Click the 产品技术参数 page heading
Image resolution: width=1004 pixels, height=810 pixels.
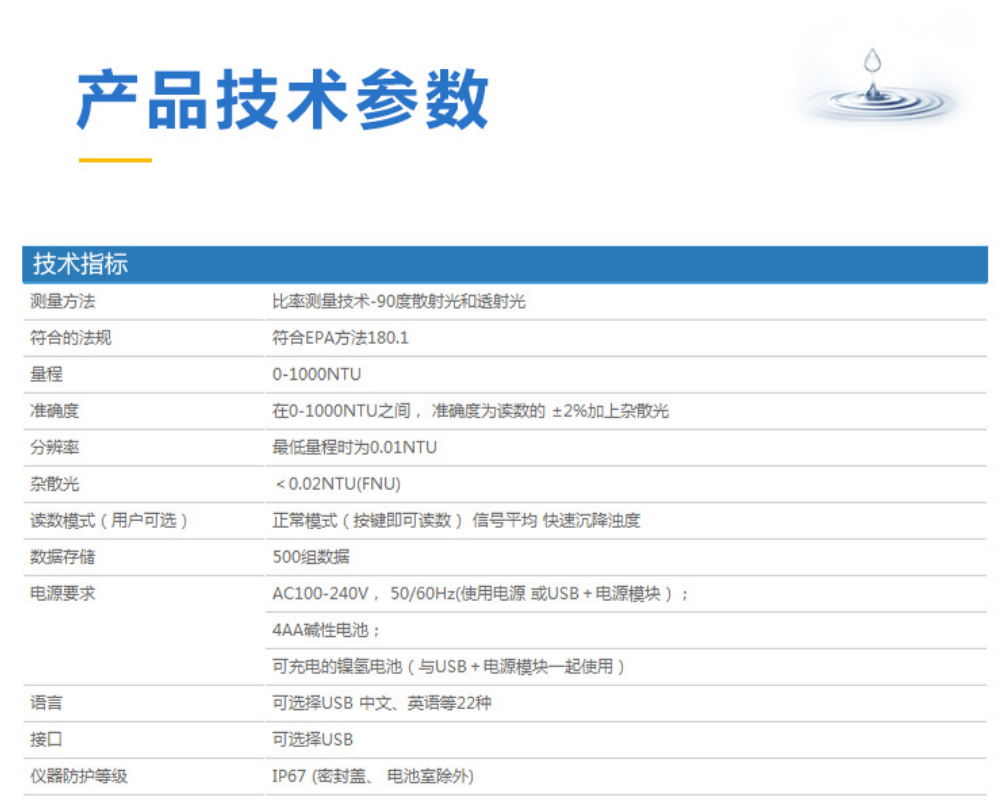point(283,101)
